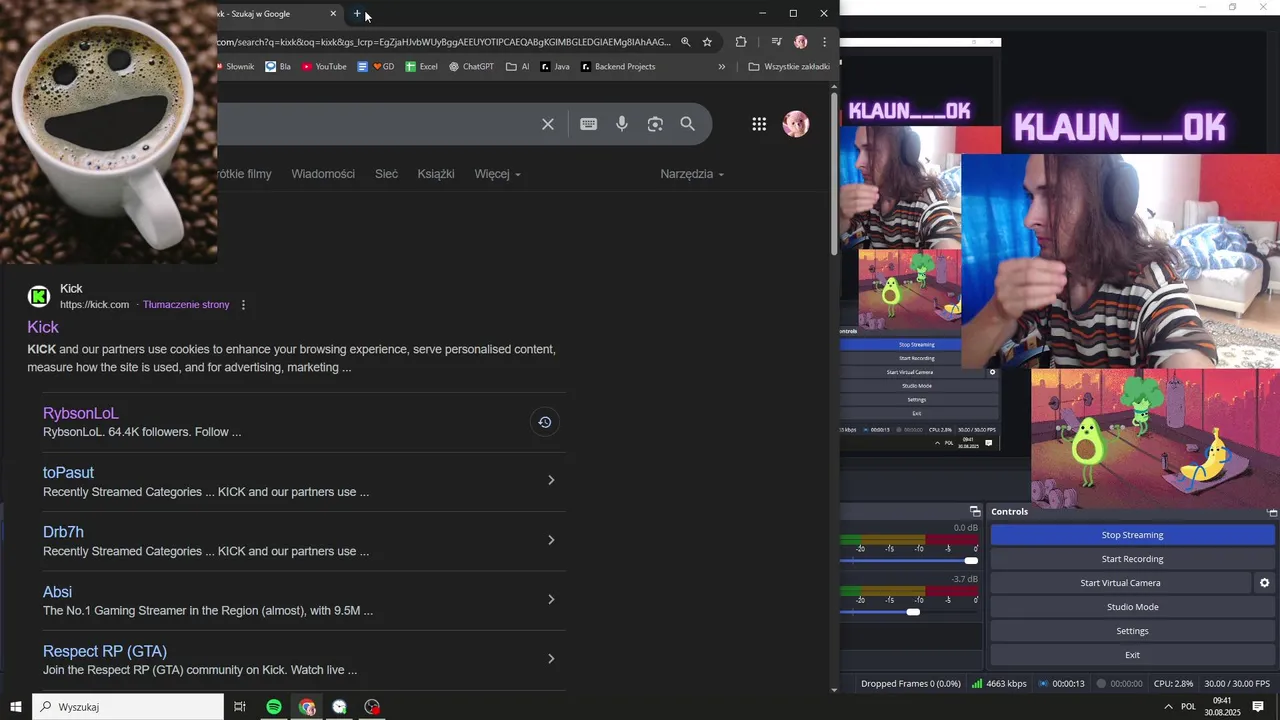The width and height of the screenshot is (1280, 720).
Task: Click the history clock icon beside RybsonLoL
Action: 545,422
